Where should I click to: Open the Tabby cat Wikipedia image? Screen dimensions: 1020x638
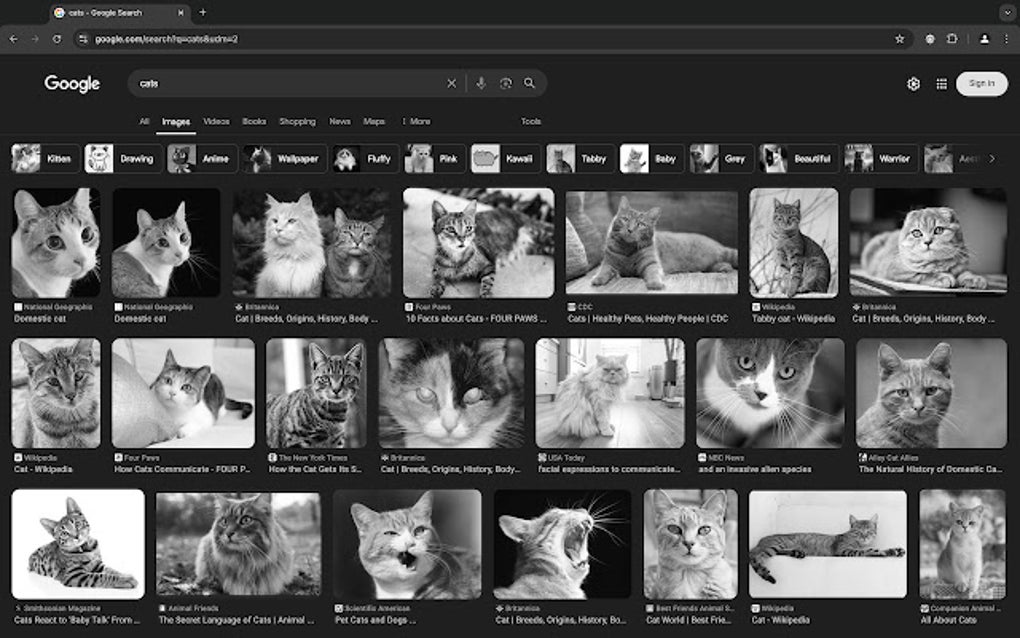click(794, 243)
